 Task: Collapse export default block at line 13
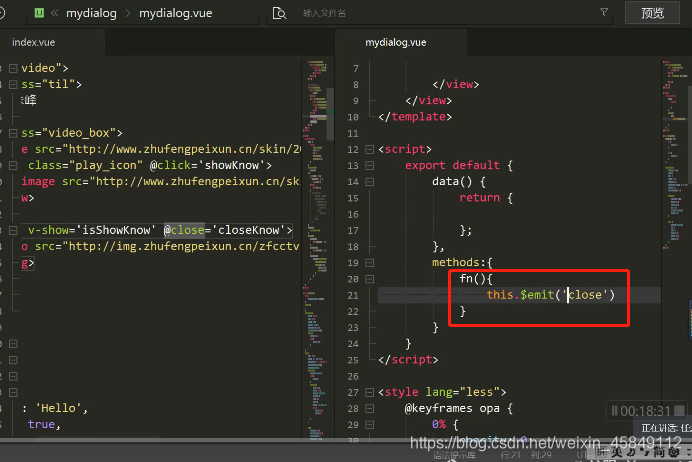[370, 165]
